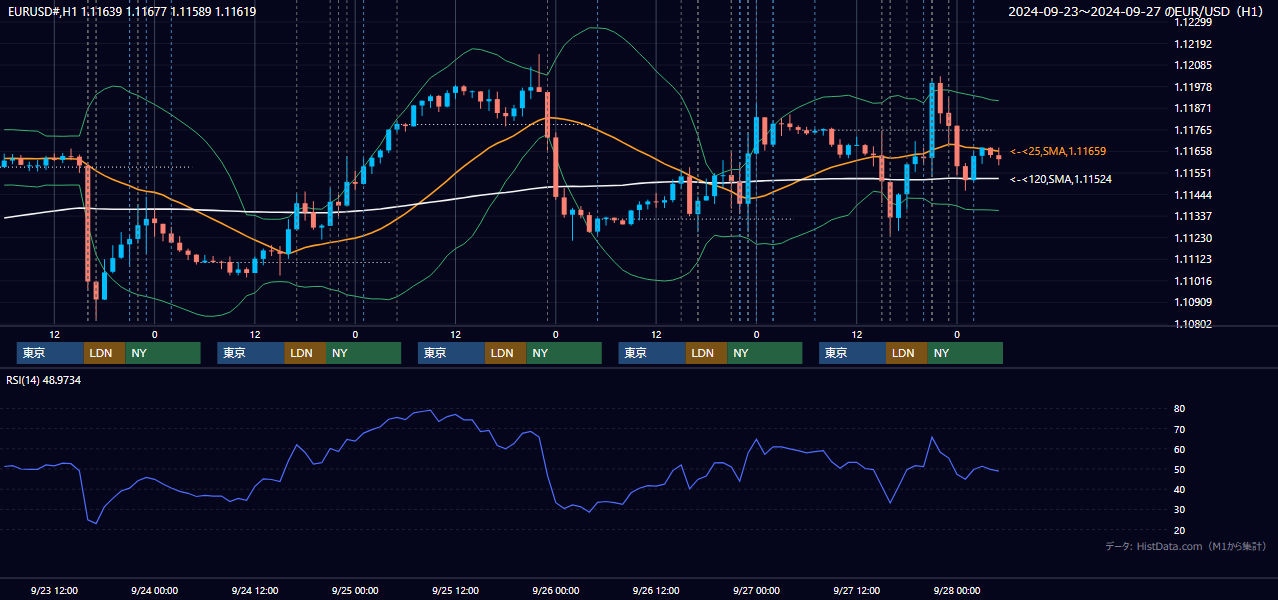
Task: Click price axis value 1.12085
Action: [1193, 65]
